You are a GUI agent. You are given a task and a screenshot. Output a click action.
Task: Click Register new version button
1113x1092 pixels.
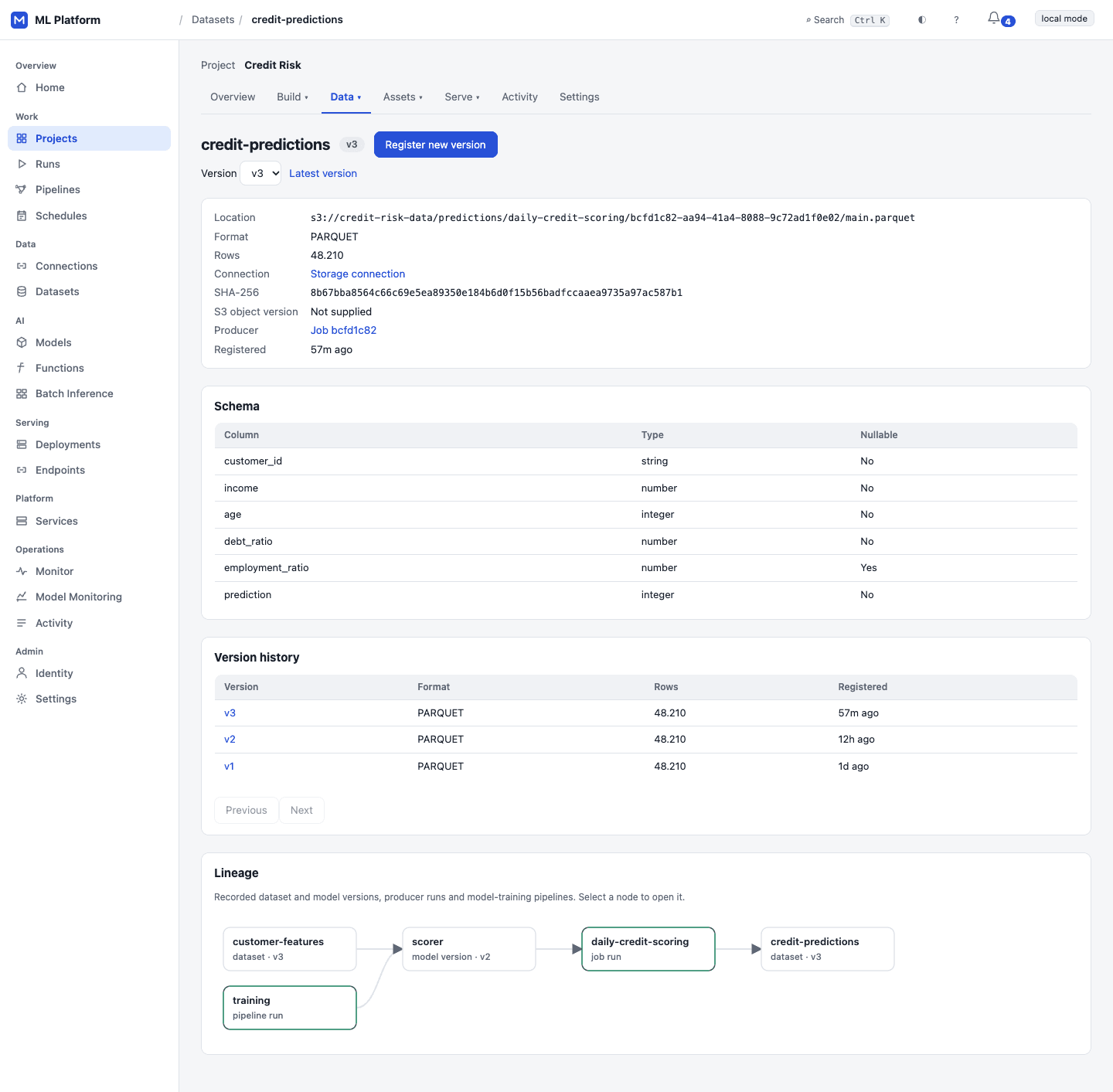[x=436, y=145]
